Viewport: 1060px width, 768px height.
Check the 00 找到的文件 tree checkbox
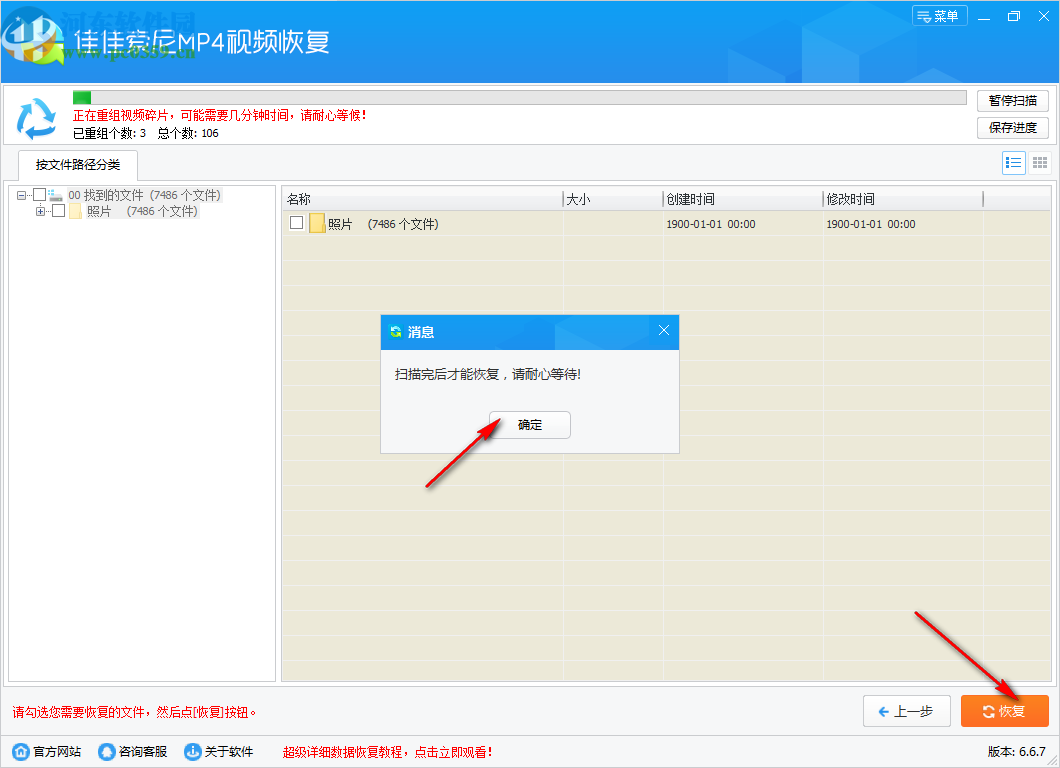pyautogui.click(x=39, y=195)
